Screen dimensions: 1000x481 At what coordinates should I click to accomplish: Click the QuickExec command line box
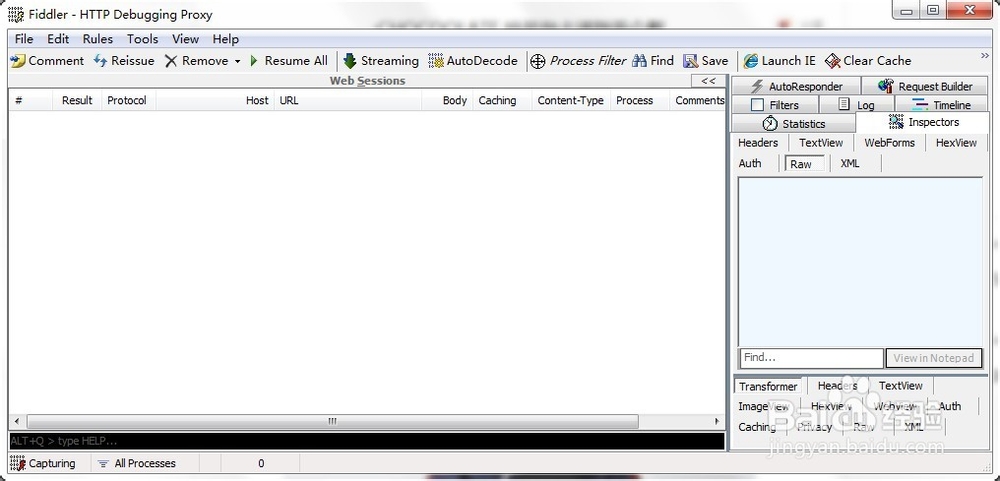pos(367,441)
